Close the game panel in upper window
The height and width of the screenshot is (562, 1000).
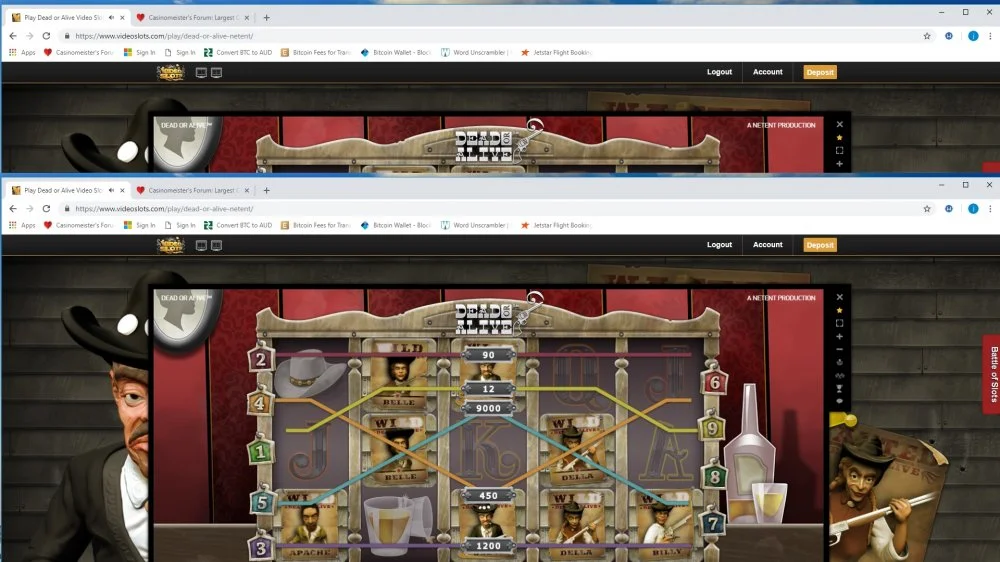[x=839, y=124]
